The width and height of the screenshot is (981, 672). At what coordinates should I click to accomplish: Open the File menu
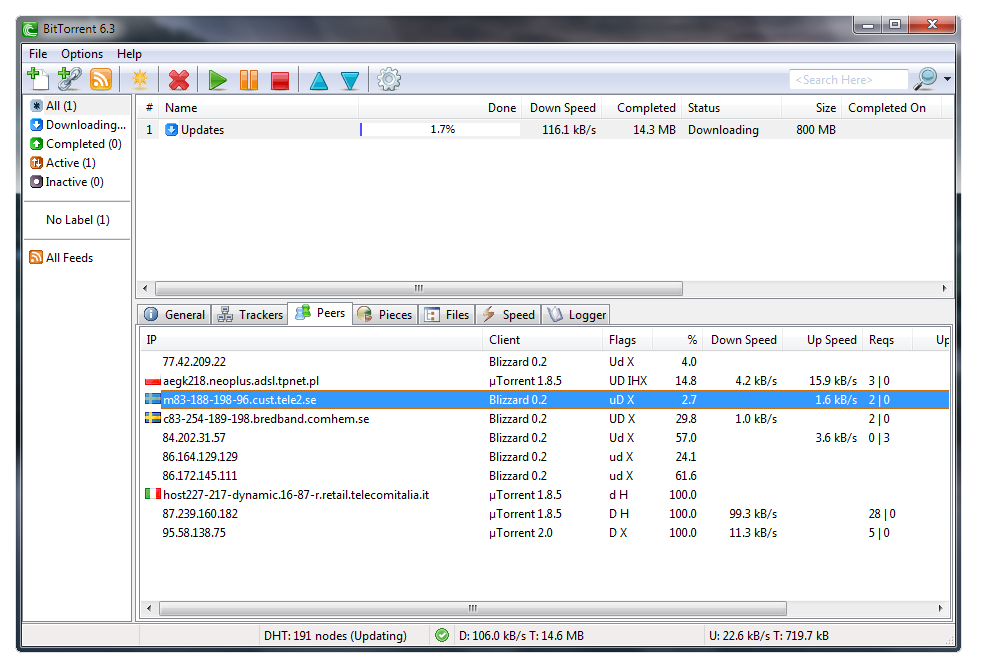38,54
